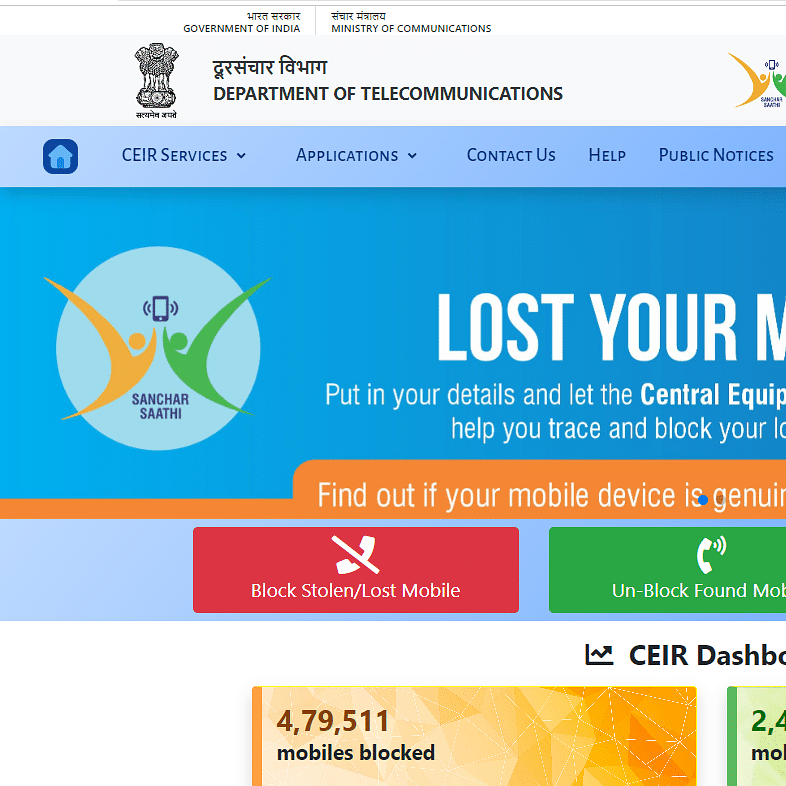Go to the Help page

pyautogui.click(x=607, y=155)
